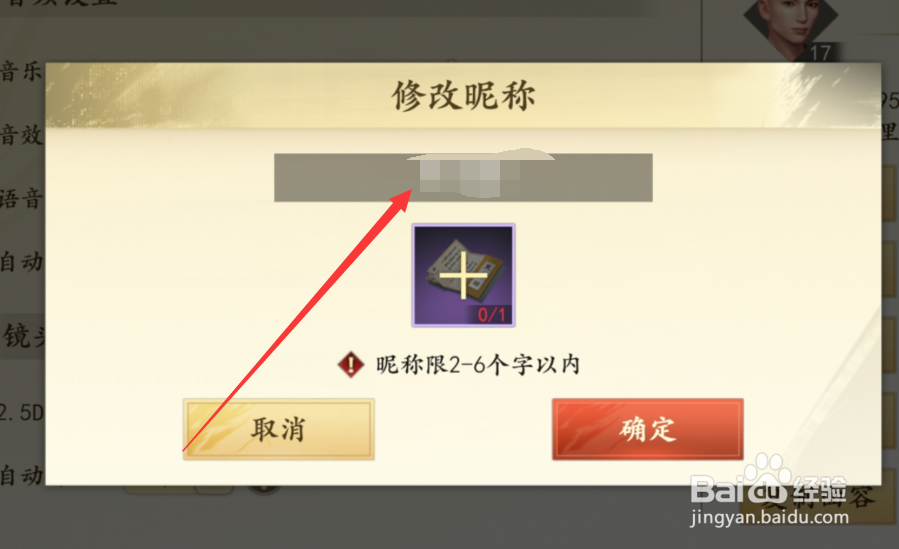Select the 音效 setting label
This screenshot has height=549, width=899.
21,135
